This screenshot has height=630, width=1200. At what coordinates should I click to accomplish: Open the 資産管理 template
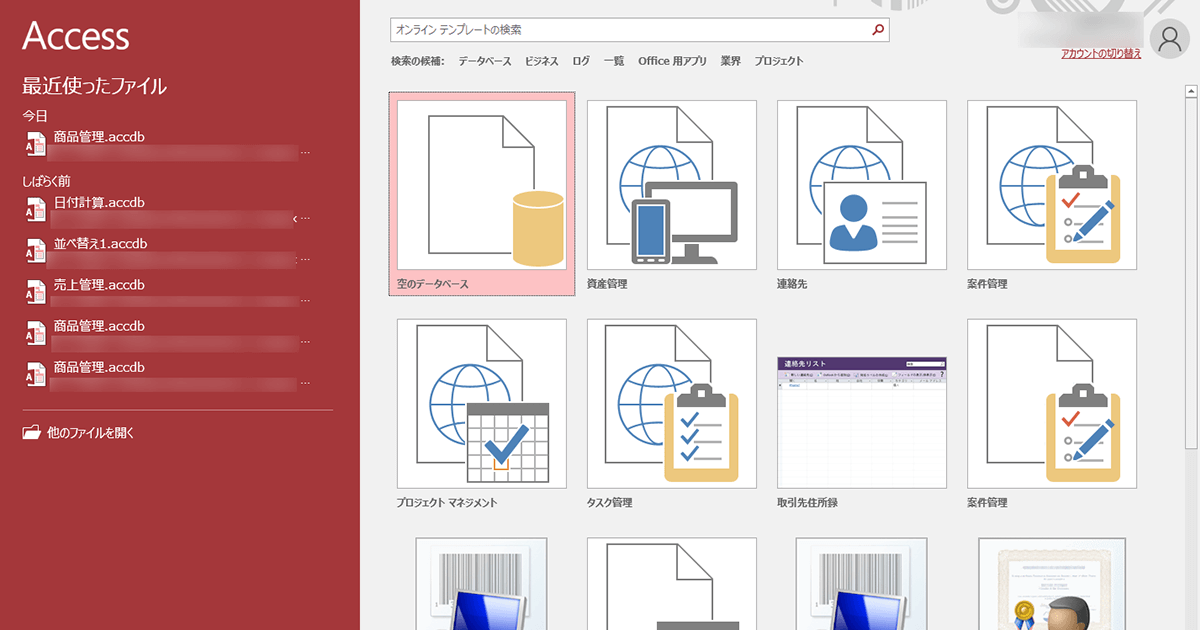[x=671, y=185]
